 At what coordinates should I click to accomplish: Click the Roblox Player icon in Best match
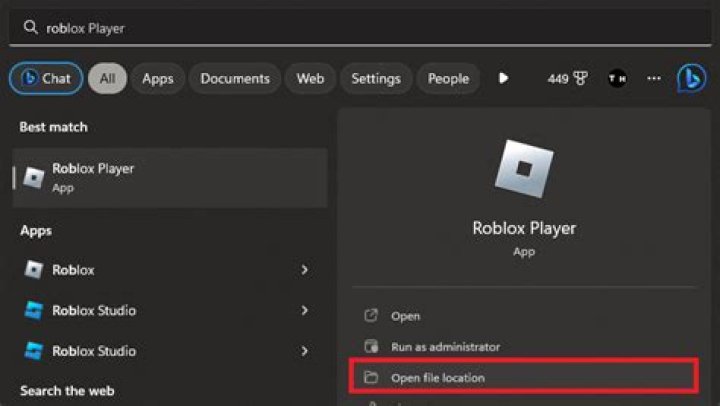point(34,177)
